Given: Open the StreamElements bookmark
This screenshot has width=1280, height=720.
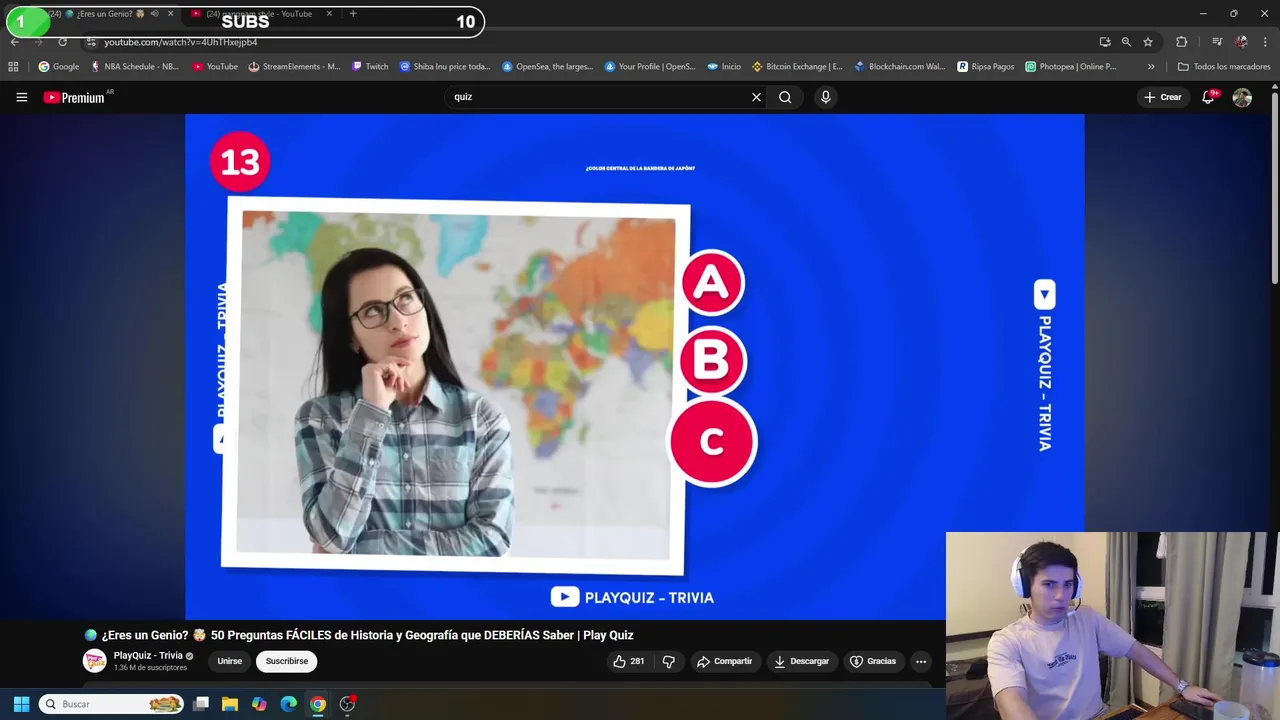Looking at the screenshot, I should click(294, 67).
